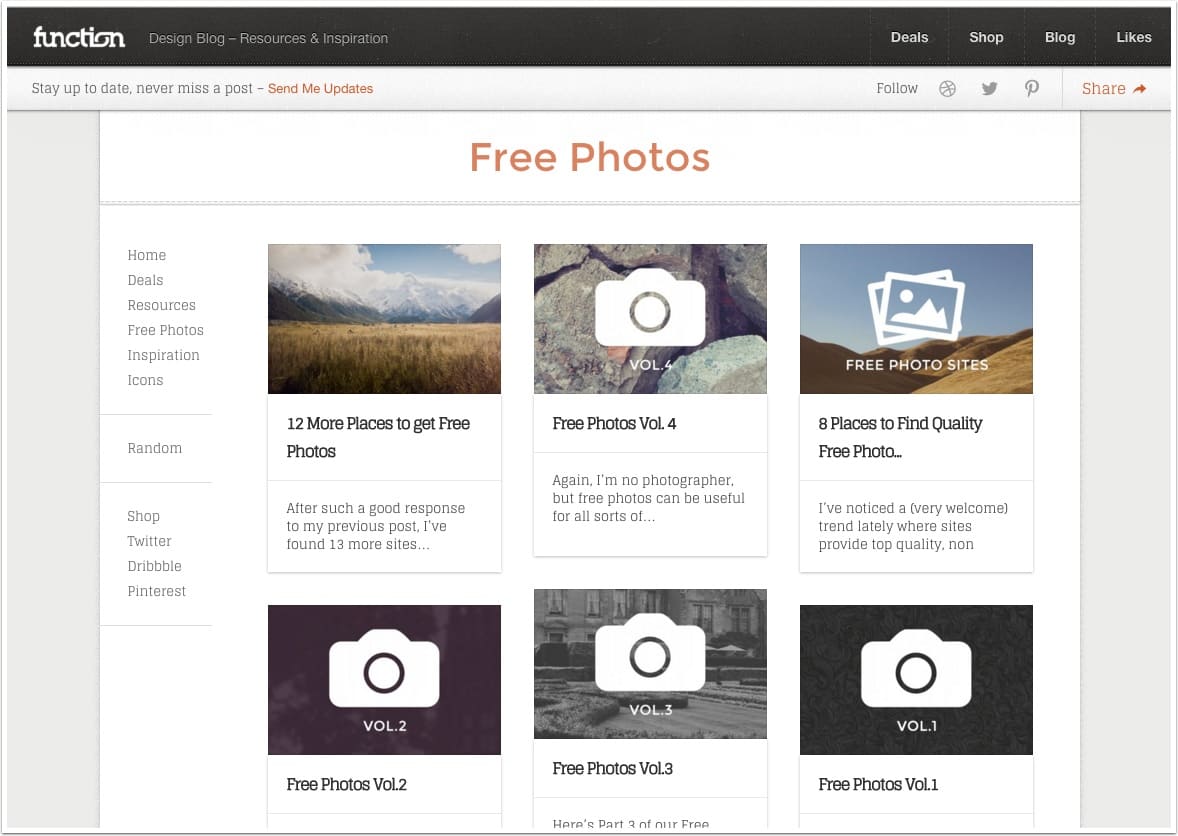The height and width of the screenshot is (836, 1178).
Task: Select Inspiration in the sidebar
Action: pyautogui.click(x=163, y=356)
